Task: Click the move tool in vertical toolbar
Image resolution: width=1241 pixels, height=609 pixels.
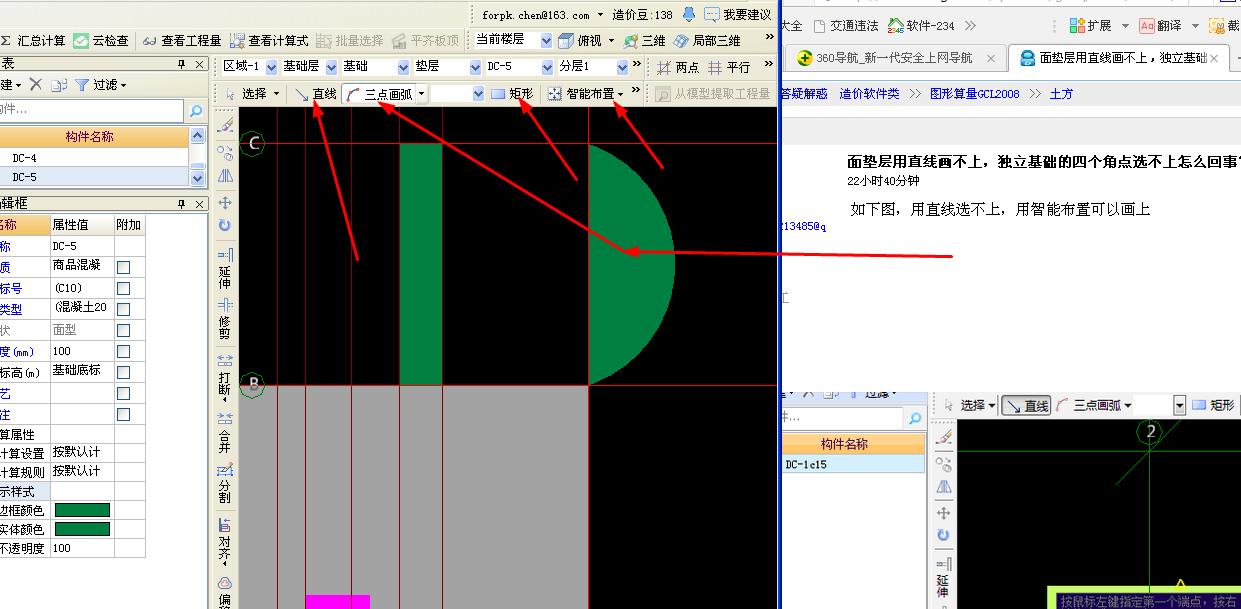Action: 225,203
